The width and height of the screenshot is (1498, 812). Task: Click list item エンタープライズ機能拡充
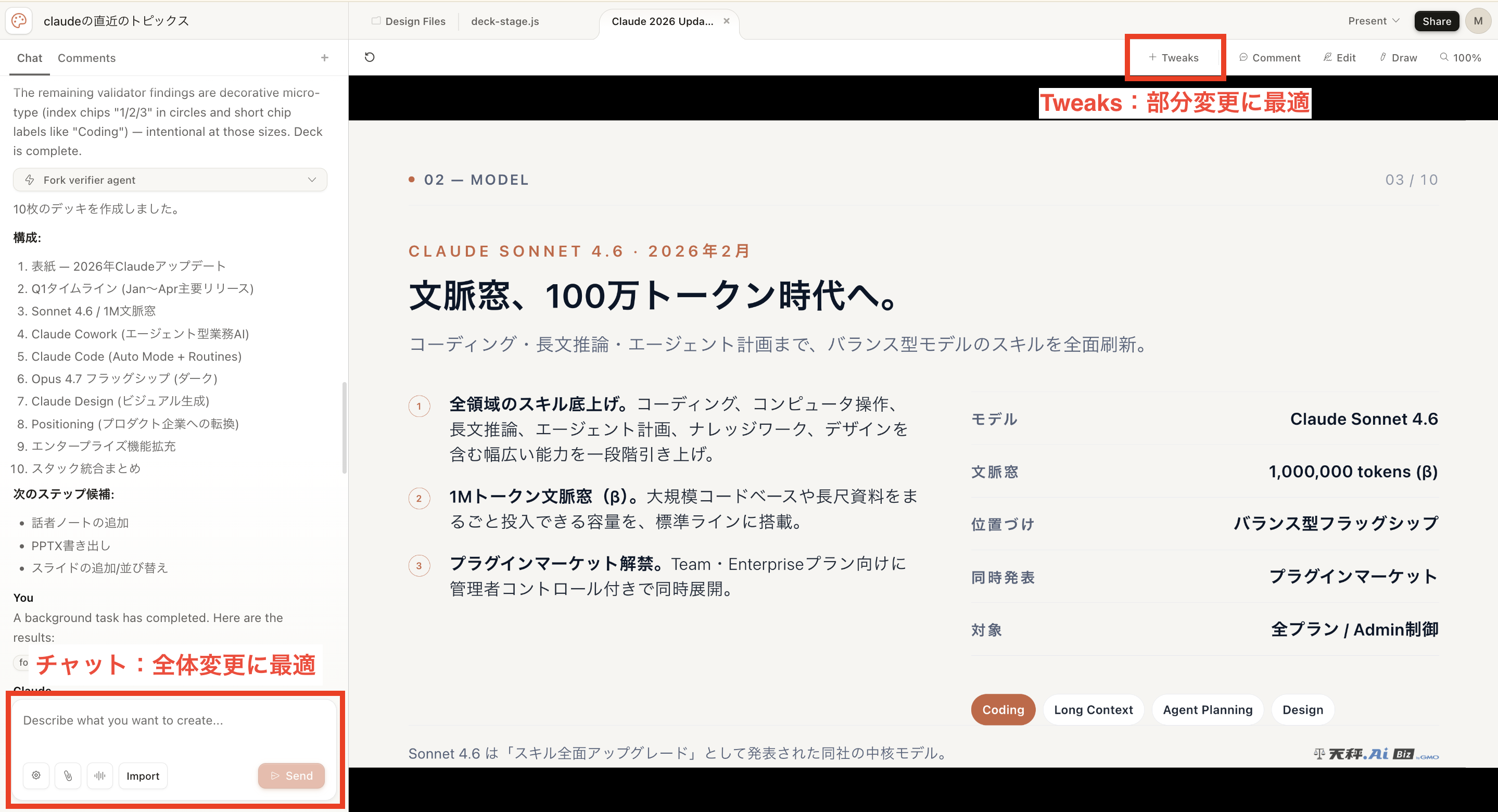(104, 446)
